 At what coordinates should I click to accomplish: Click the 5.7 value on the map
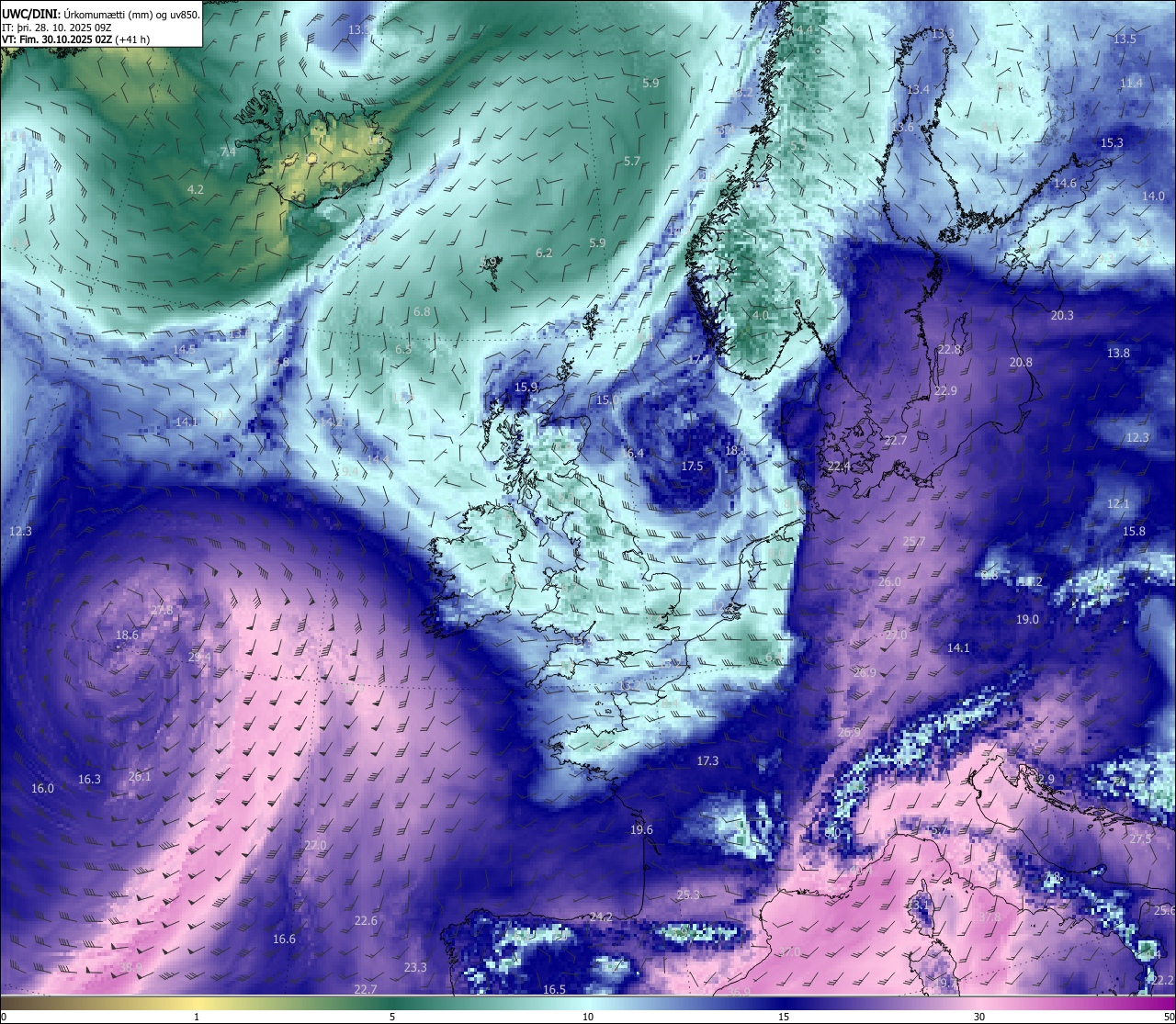coord(632,162)
